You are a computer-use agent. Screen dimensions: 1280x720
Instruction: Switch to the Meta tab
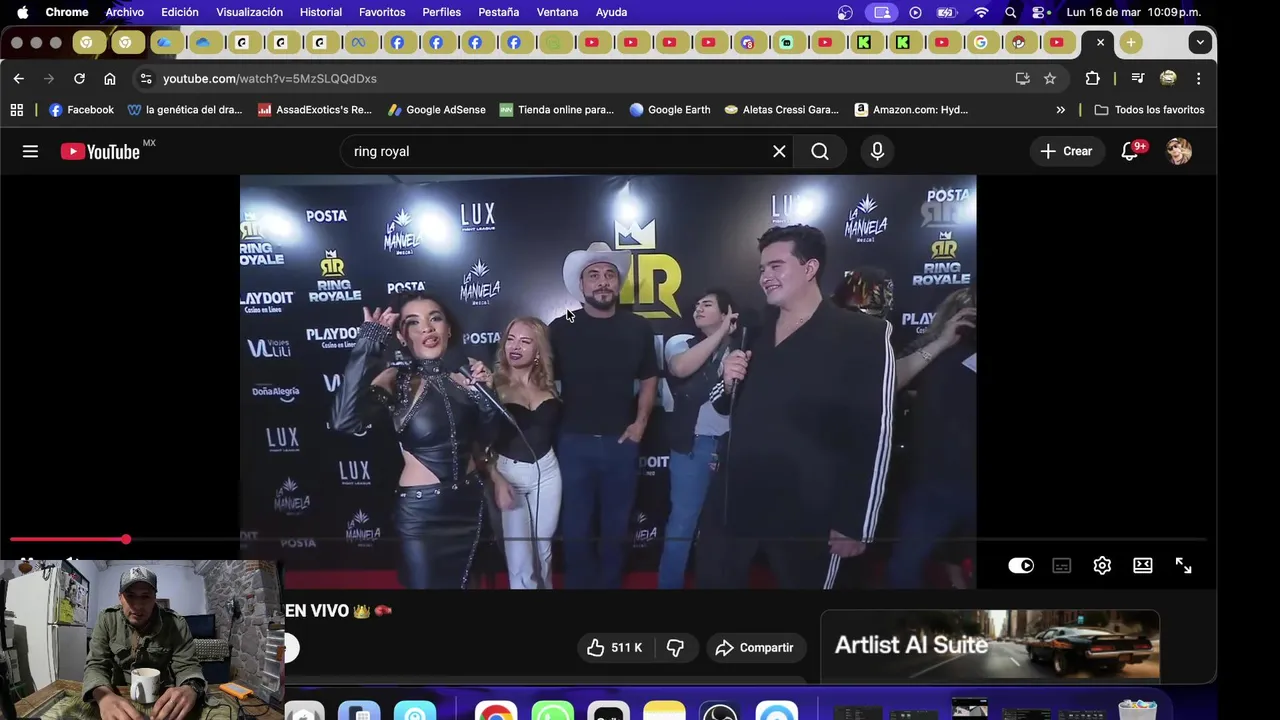click(358, 42)
